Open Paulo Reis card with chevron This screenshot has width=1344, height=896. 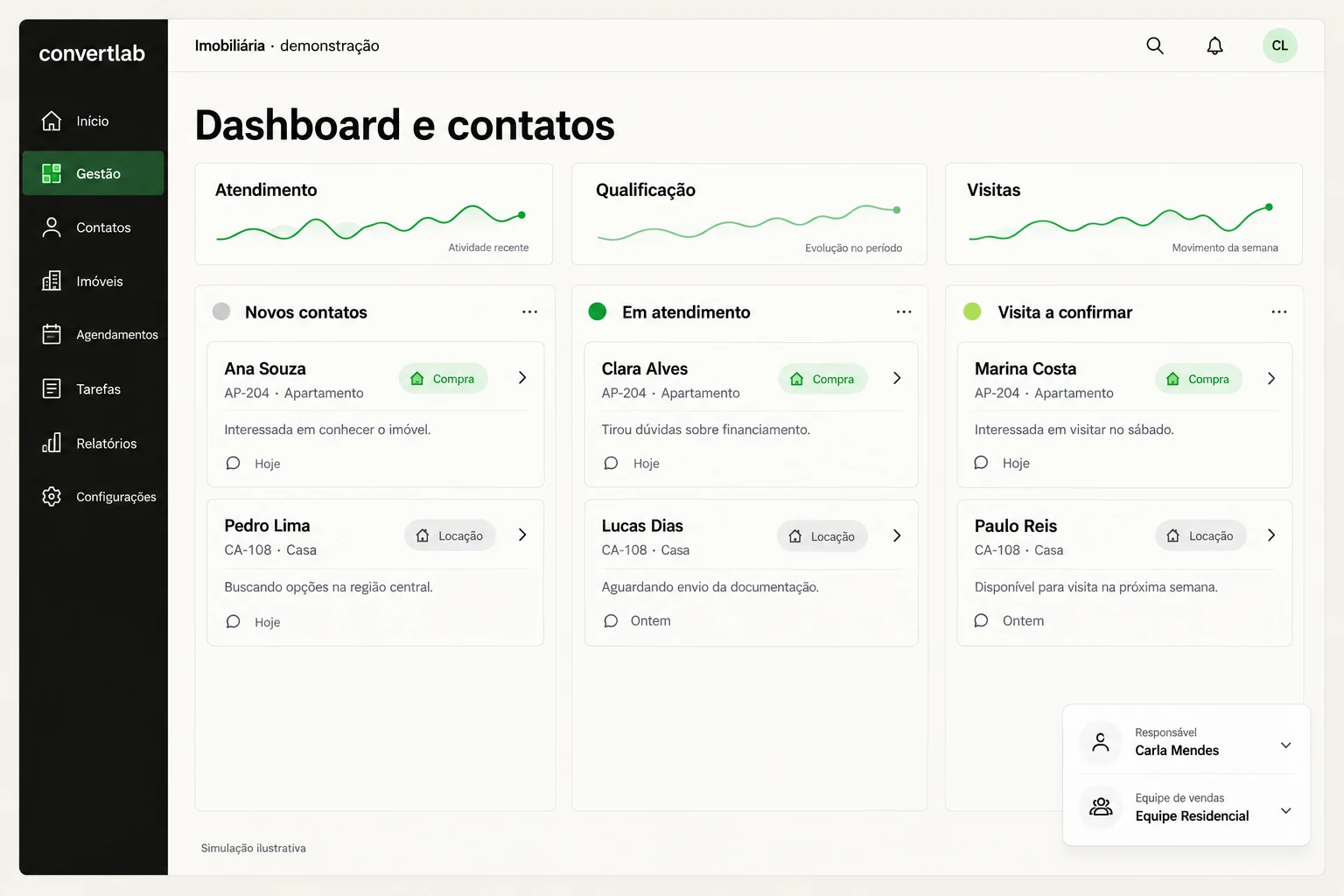(1271, 535)
